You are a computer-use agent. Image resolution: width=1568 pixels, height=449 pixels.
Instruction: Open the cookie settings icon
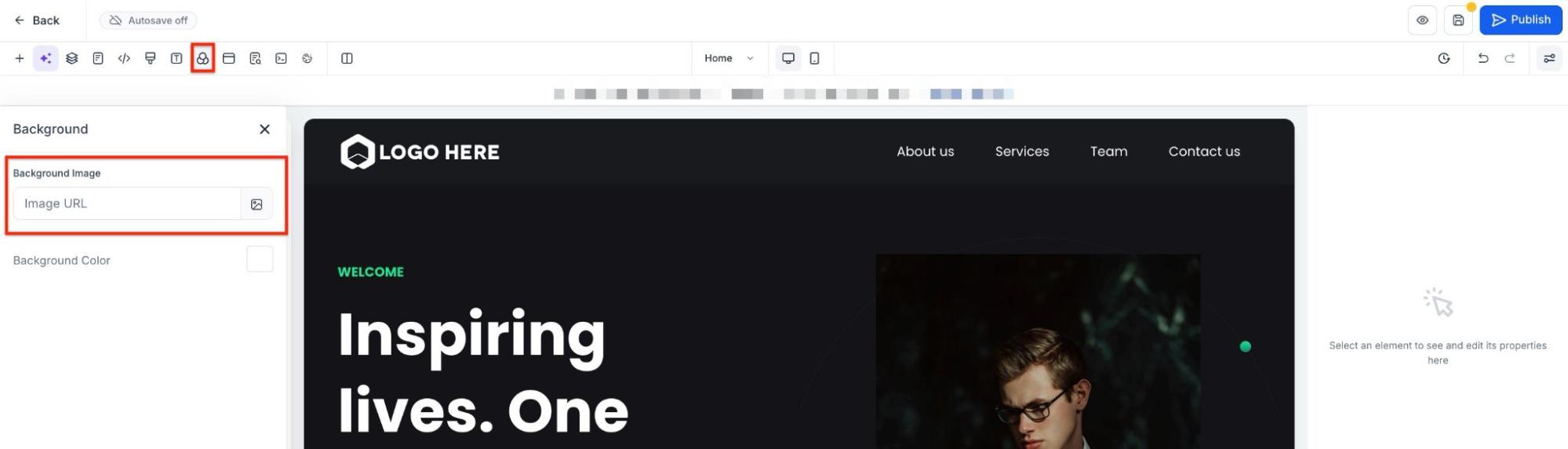coord(307,58)
